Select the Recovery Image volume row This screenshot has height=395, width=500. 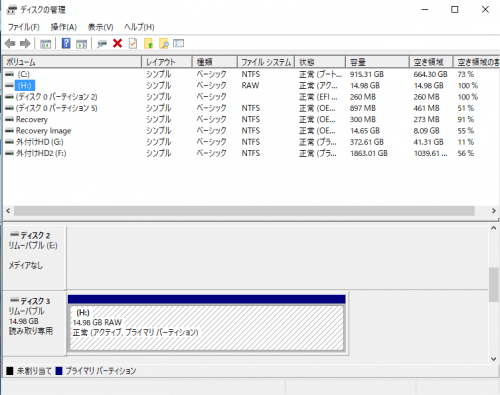pyautogui.click(x=251, y=131)
